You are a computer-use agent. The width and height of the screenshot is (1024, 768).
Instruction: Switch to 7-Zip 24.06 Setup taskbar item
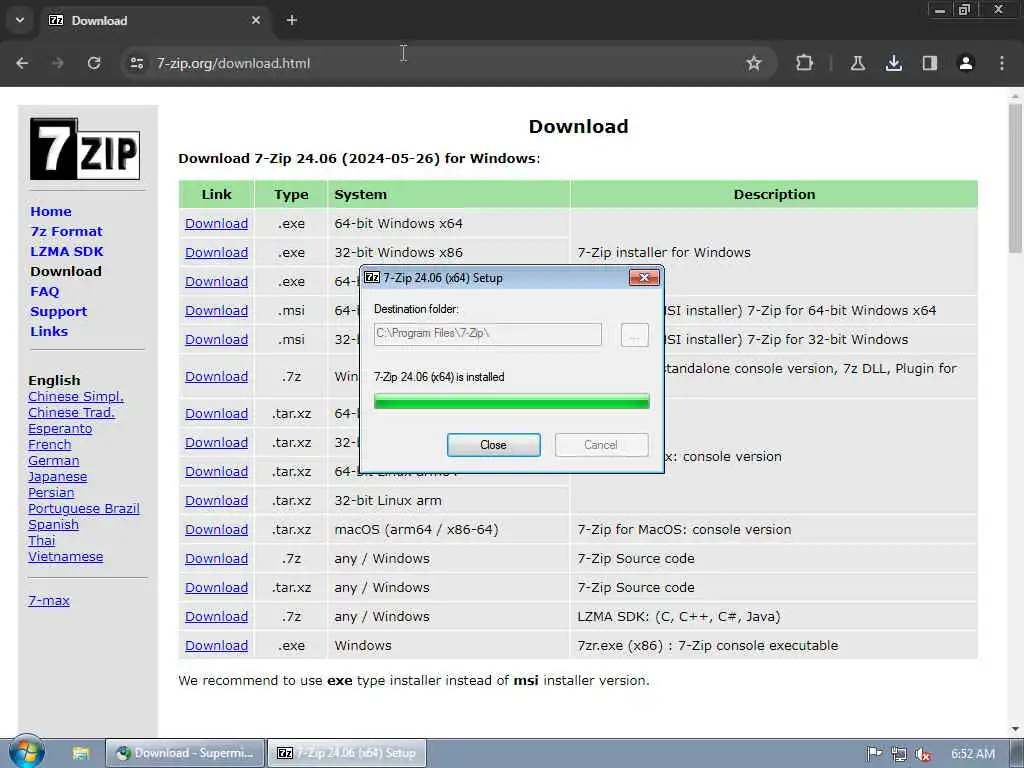click(x=347, y=753)
